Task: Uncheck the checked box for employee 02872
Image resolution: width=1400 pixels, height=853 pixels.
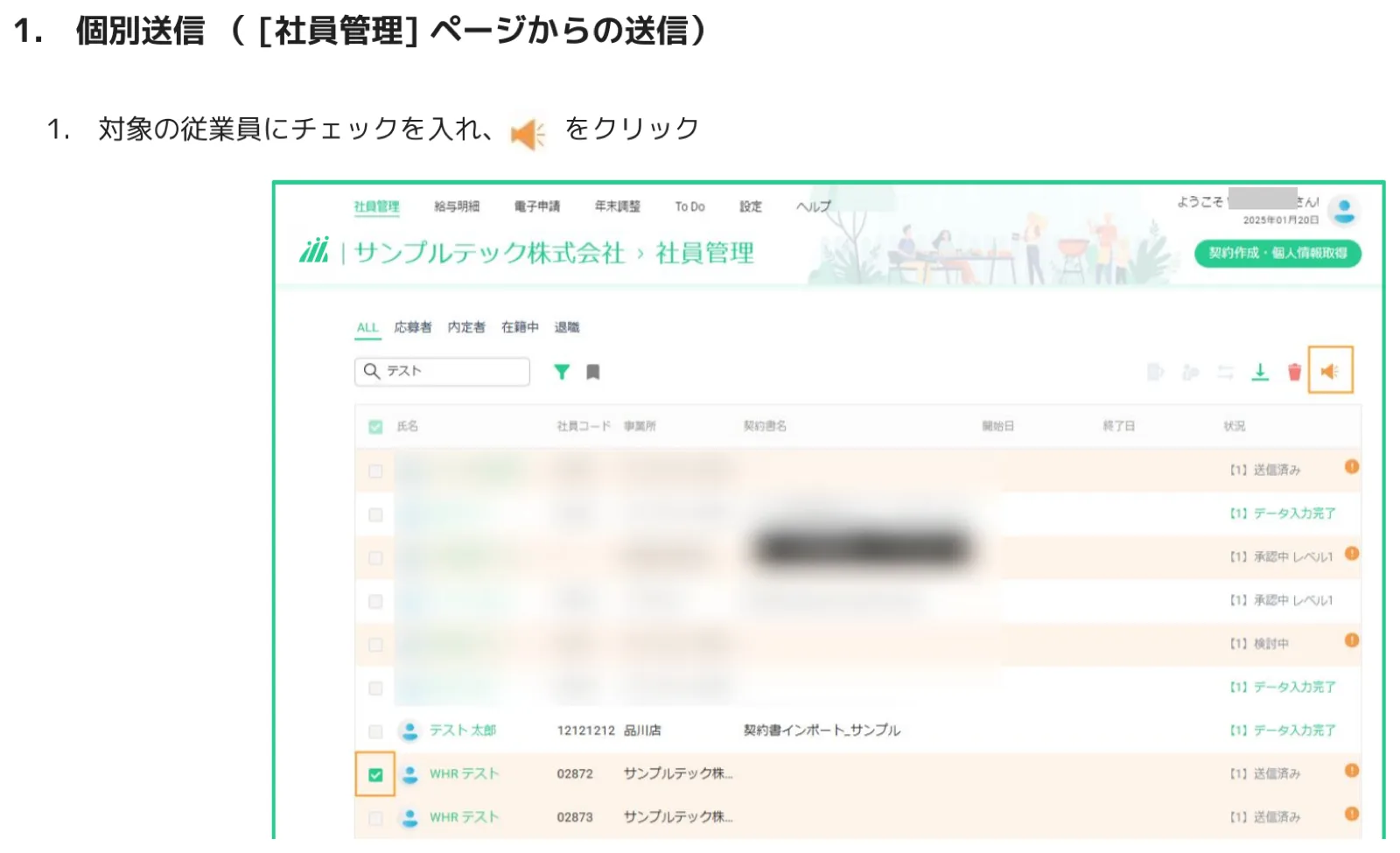Action: pyautogui.click(x=375, y=774)
